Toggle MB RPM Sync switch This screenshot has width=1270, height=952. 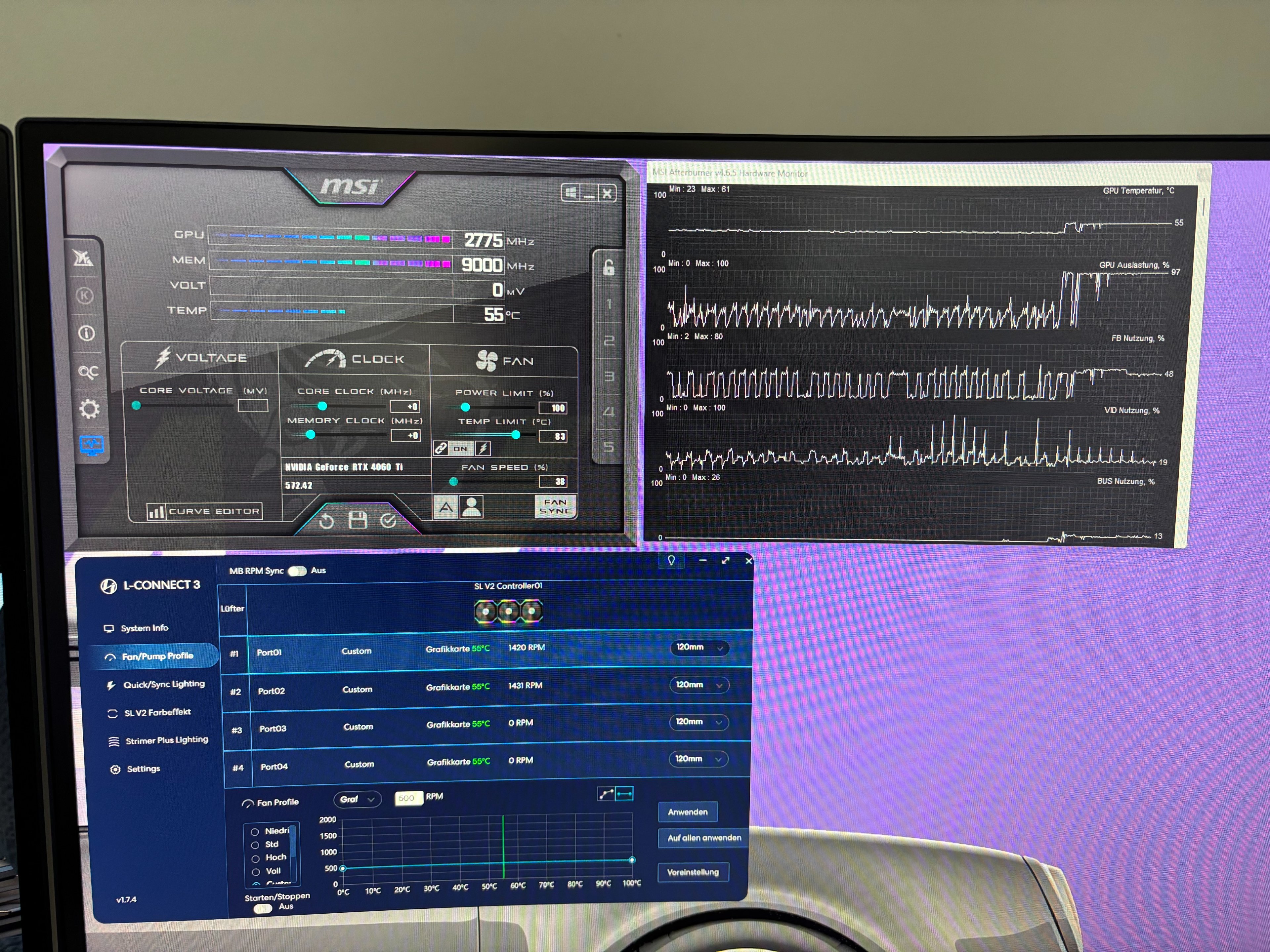(x=297, y=571)
